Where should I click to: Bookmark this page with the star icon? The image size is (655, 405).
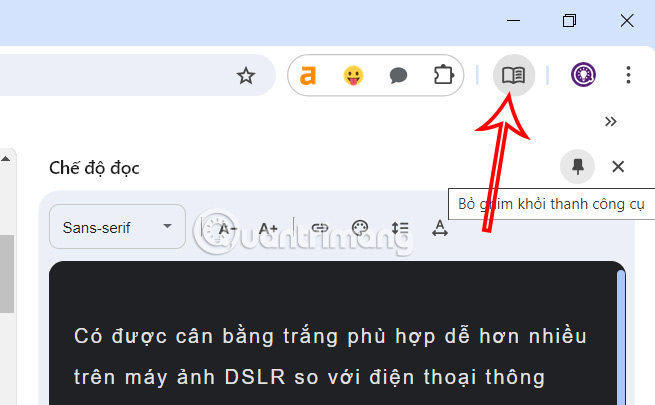click(246, 76)
